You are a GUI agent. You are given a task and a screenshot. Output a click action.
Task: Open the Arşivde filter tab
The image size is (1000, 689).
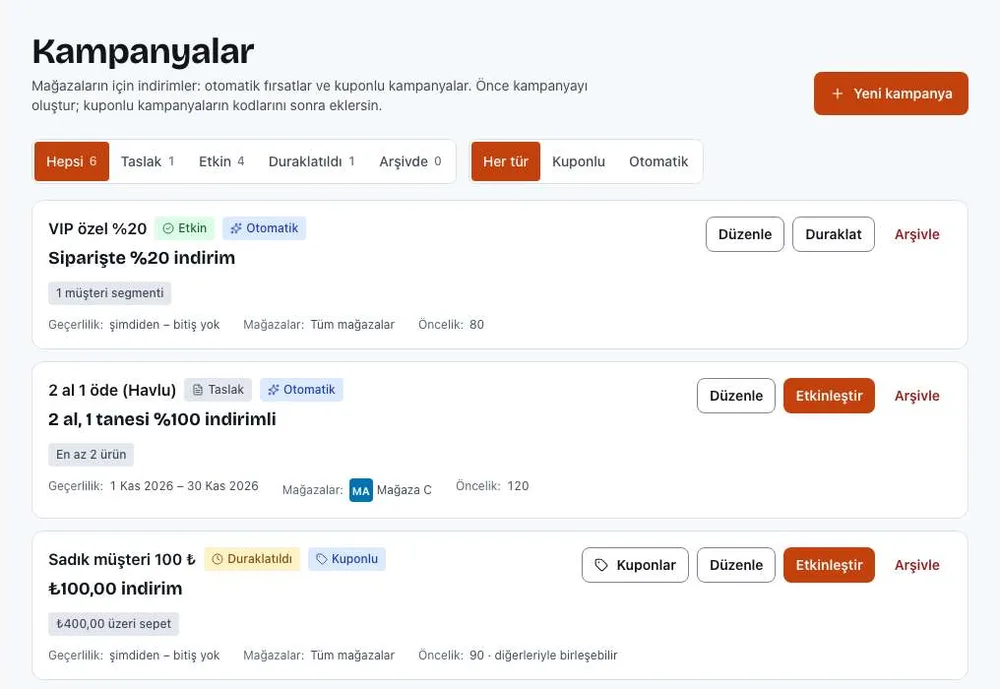[x=410, y=161]
